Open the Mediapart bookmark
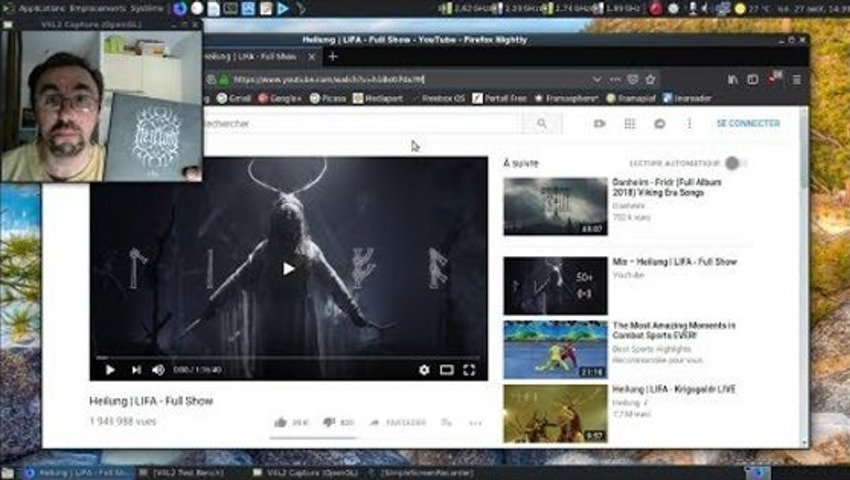This screenshot has height=480, width=850. tap(378, 98)
